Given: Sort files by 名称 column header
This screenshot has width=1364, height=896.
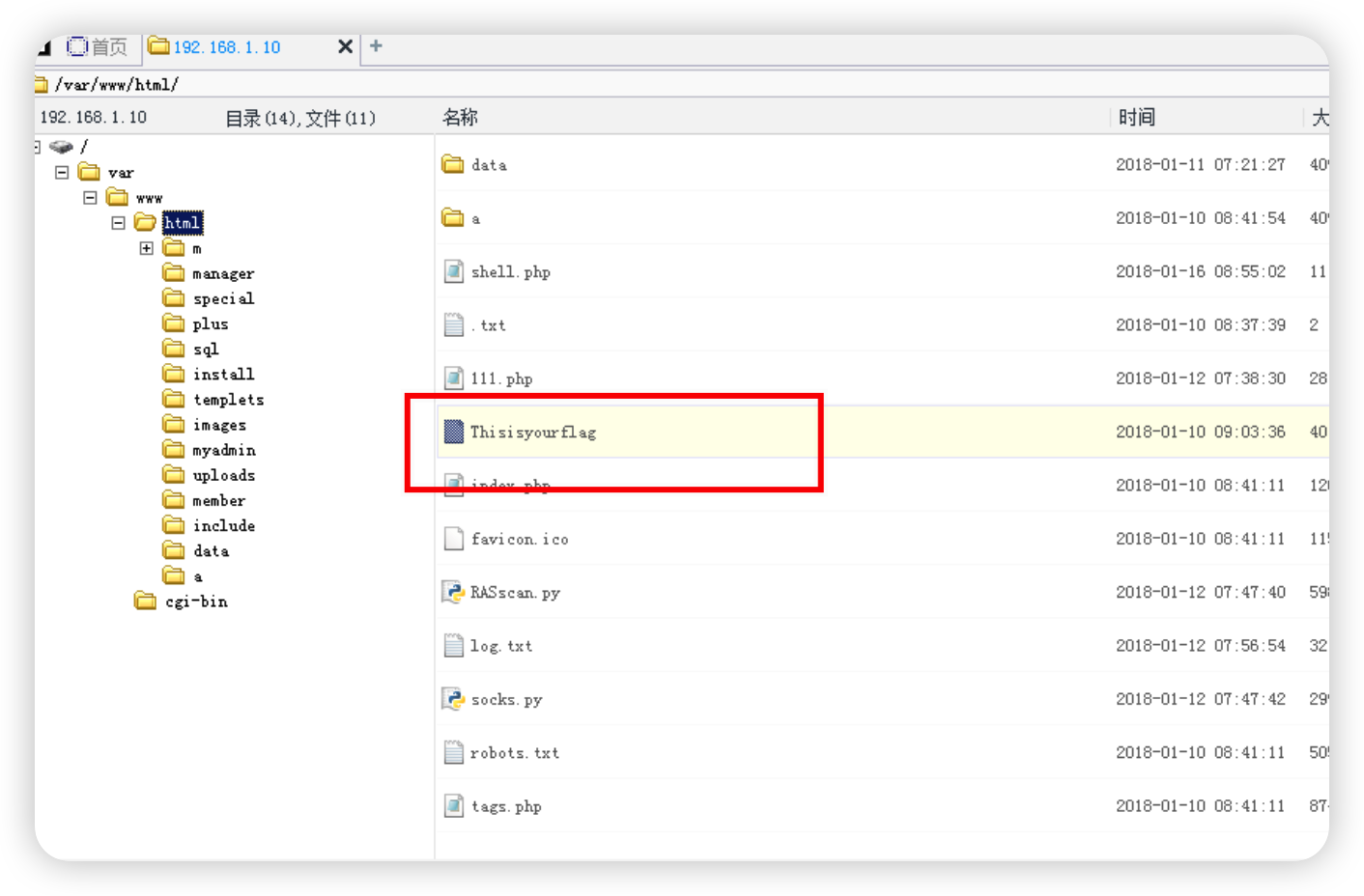Looking at the screenshot, I should coord(460,117).
